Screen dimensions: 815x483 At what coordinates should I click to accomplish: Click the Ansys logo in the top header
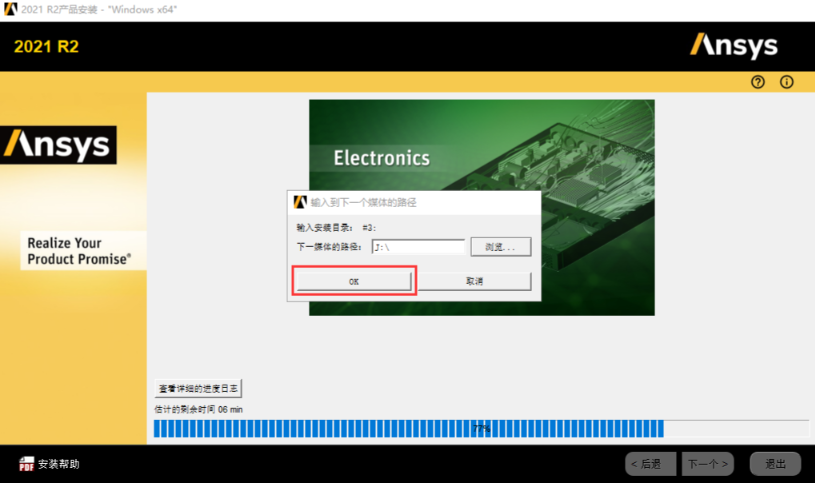(734, 46)
